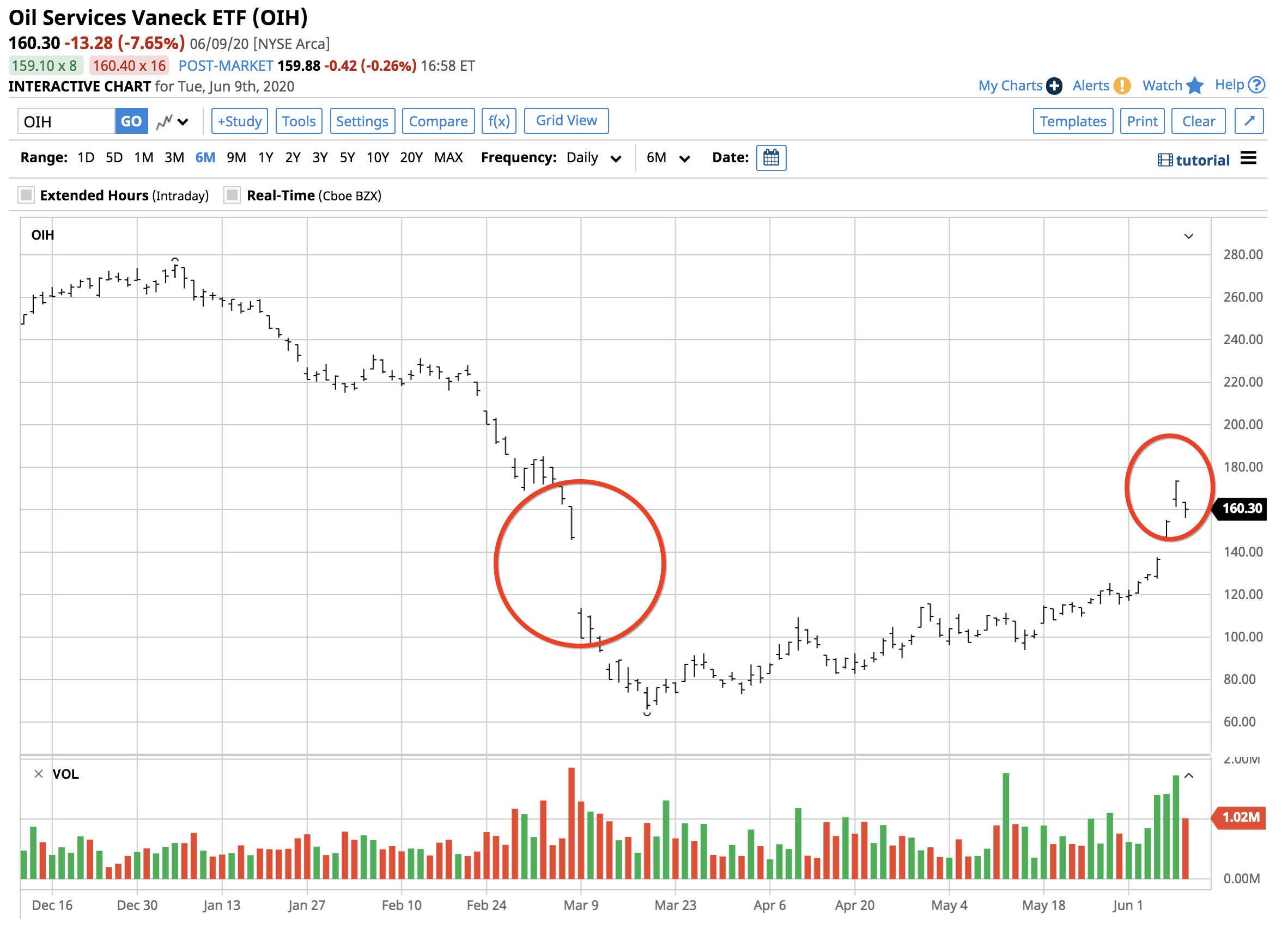
Task: Remove the VOL study via X icon
Action: [x=39, y=774]
